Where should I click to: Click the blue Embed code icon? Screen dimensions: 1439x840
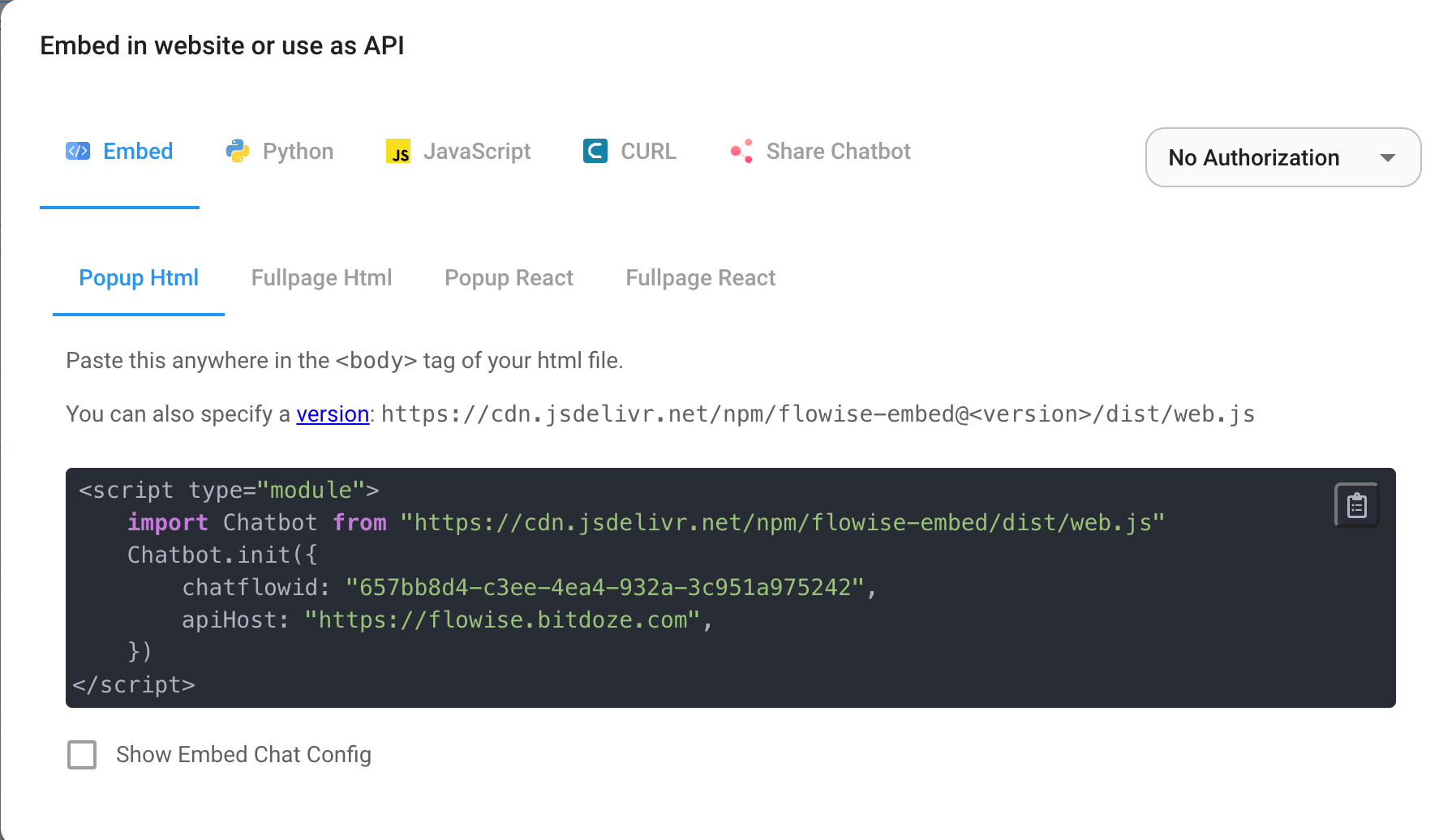[78, 151]
